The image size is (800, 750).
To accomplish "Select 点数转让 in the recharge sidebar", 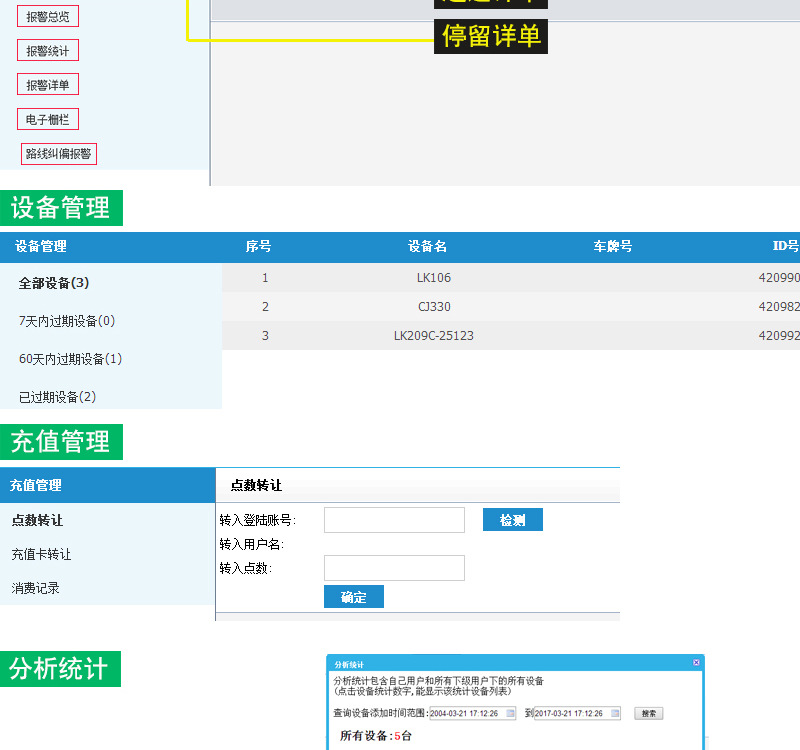I will point(37,520).
